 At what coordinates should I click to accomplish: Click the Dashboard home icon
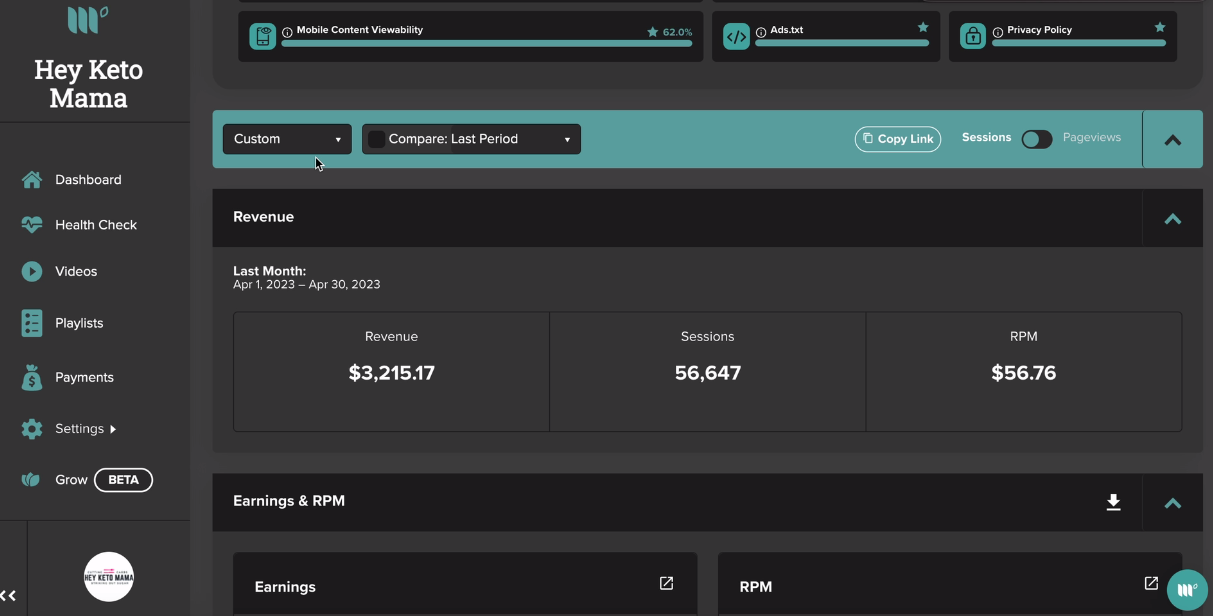click(32, 180)
